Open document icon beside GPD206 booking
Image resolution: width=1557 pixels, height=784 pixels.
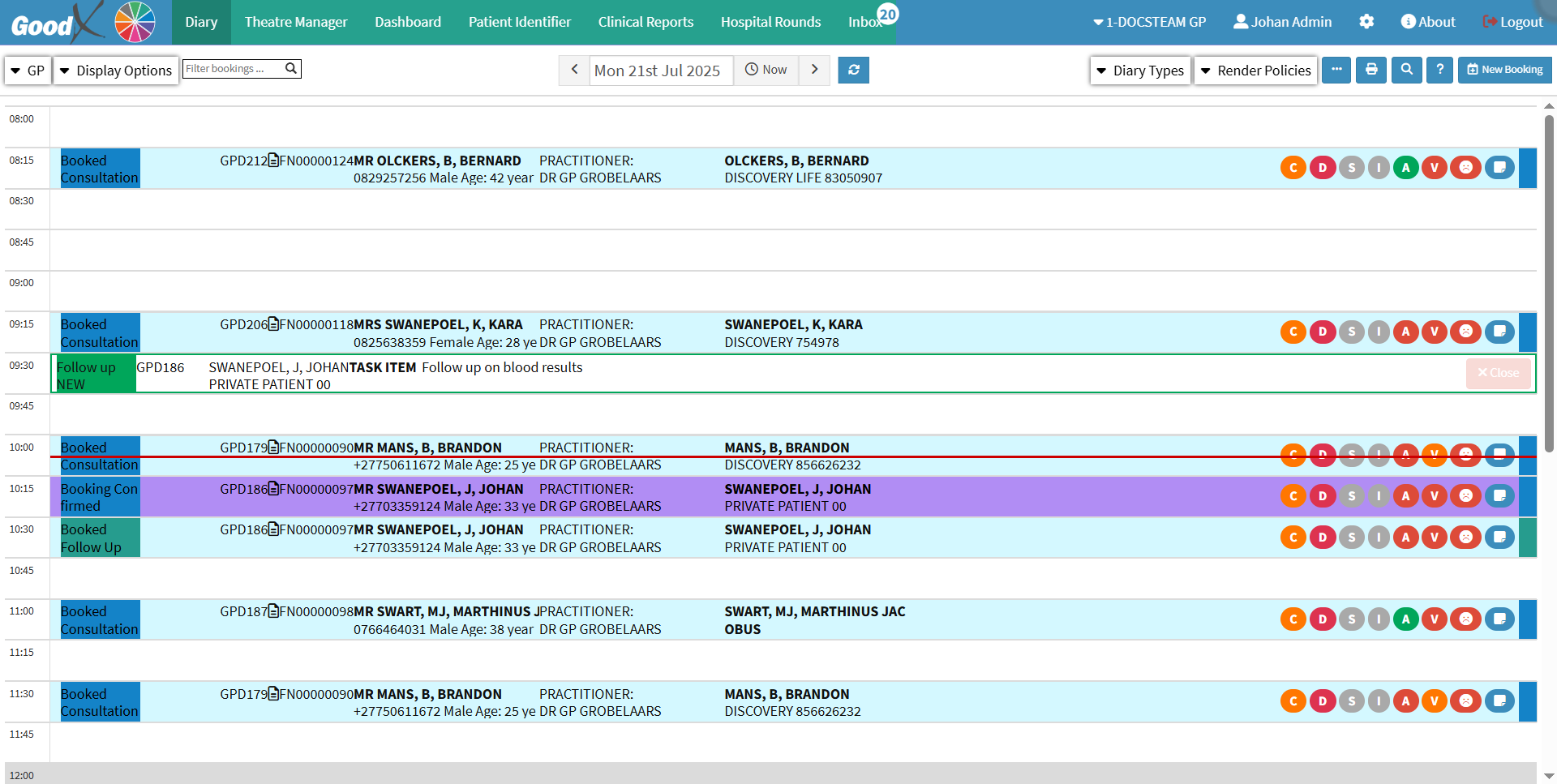(273, 324)
